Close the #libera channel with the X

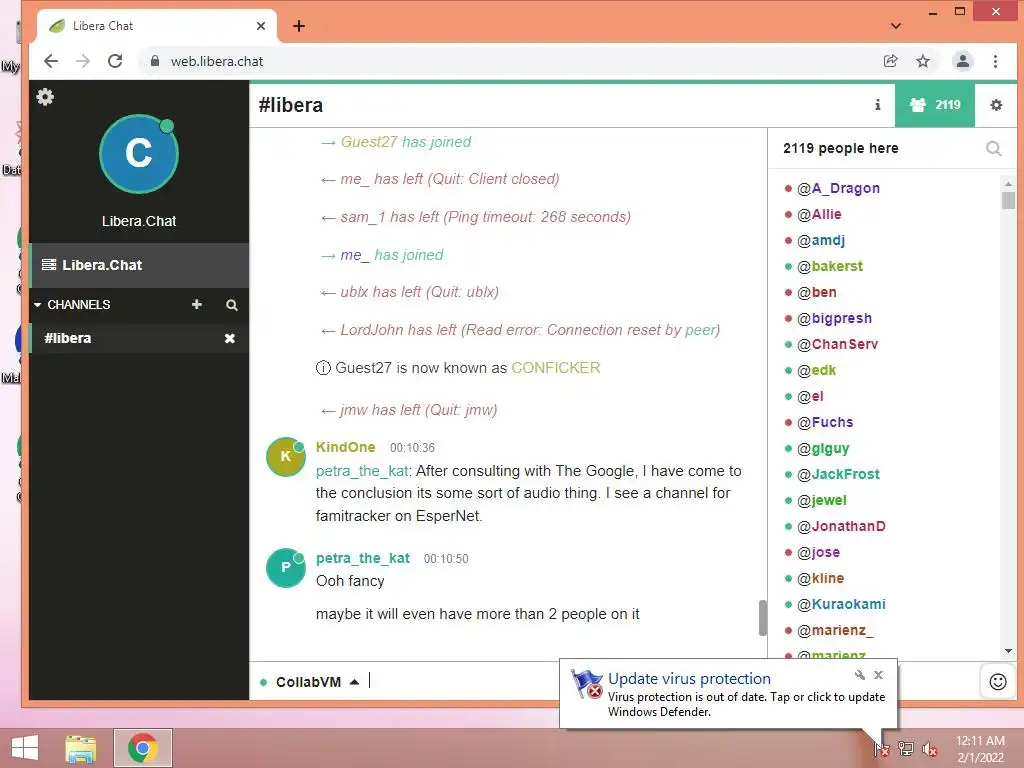[230, 338]
